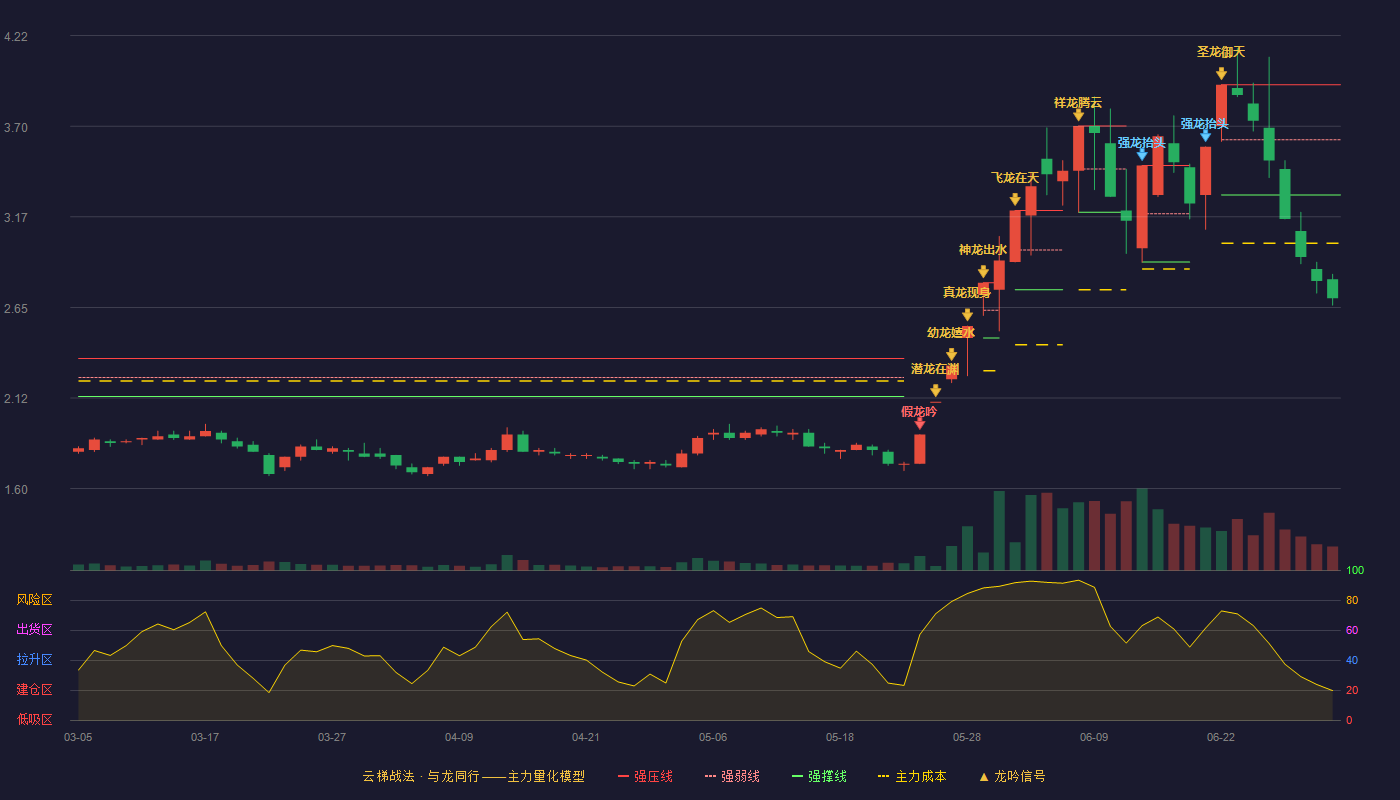Viewport: 1400px width, 800px height.
Task: Click the 05-18 date label
Action: (x=840, y=737)
